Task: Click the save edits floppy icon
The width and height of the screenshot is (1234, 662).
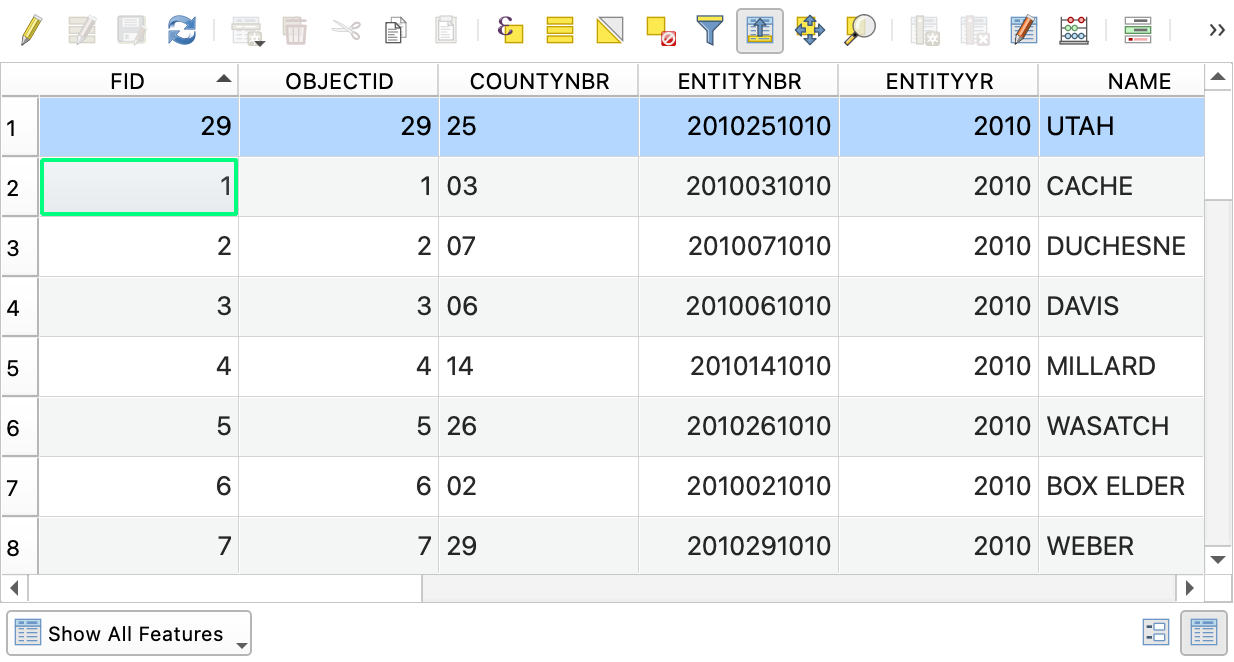Action: pyautogui.click(x=132, y=30)
